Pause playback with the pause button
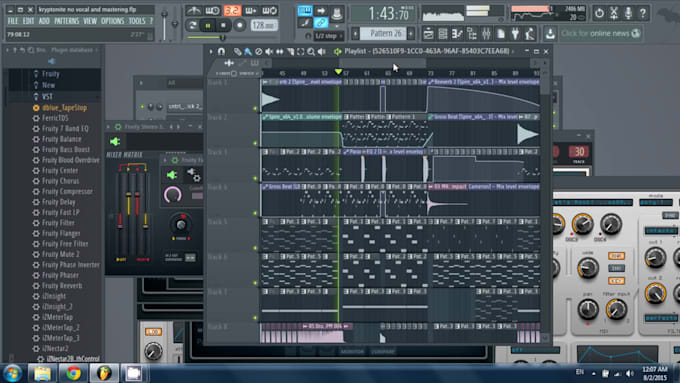This screenshot has height=383, width=680. (x=208, y=26)
